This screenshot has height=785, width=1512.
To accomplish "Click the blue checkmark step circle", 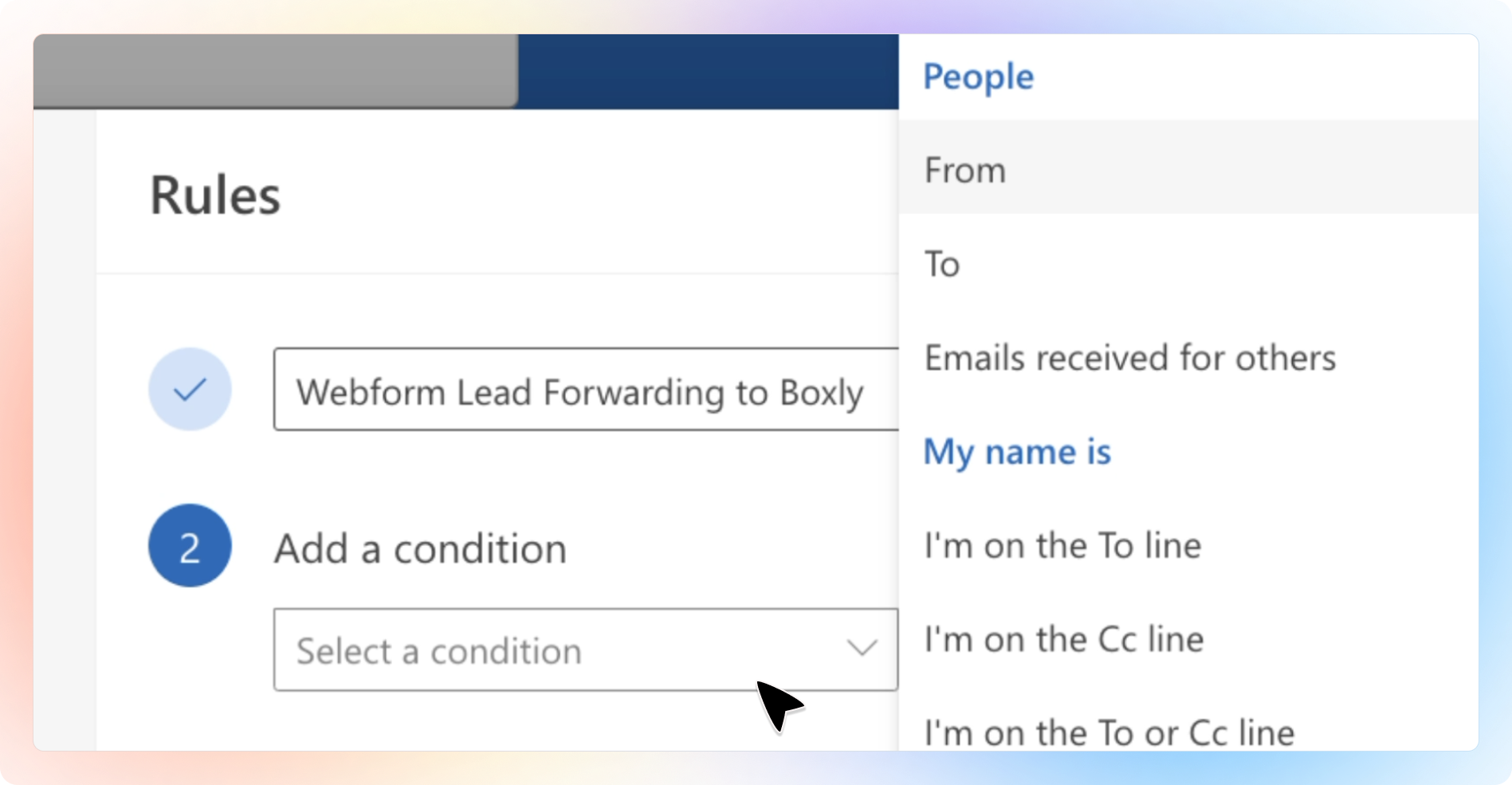I will (x=190, y=389).
